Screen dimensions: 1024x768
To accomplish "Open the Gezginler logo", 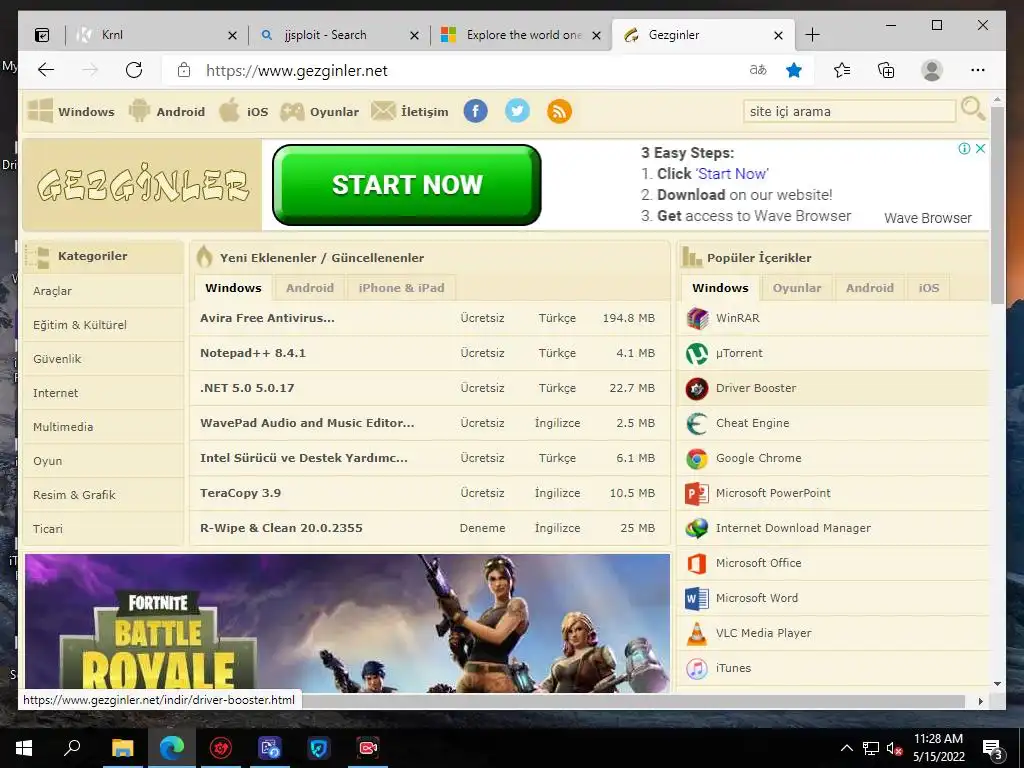I will 142,185.
